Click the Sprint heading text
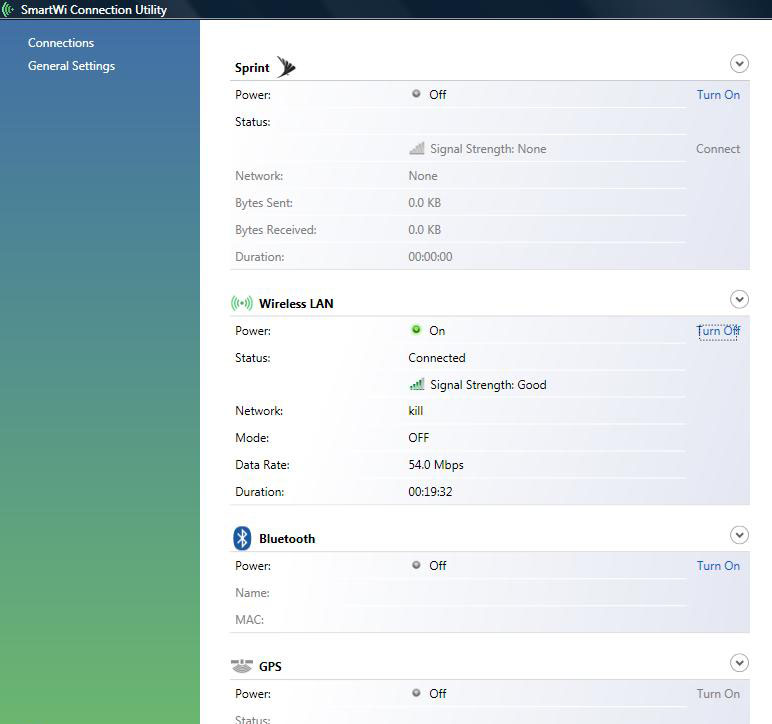 (252, 68)
